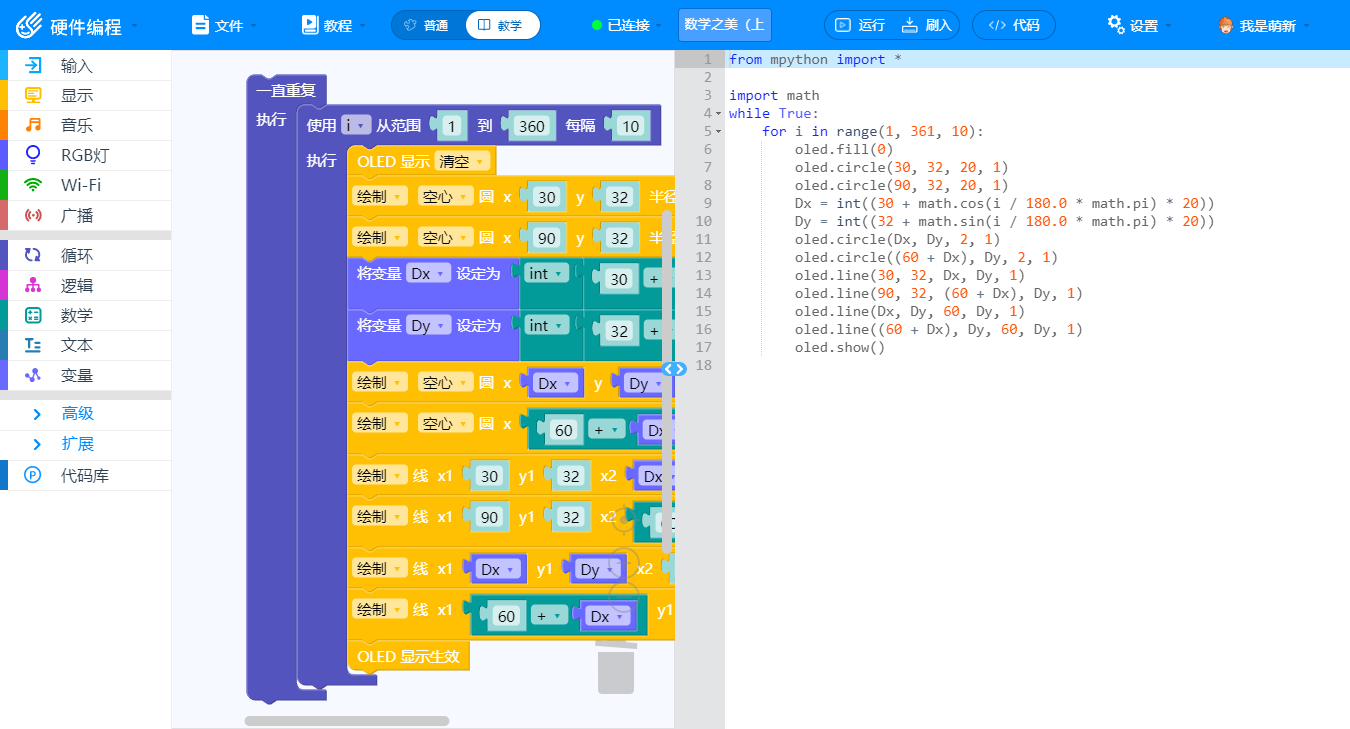1350x729 pixels.
Task: Click the 一直重复 loop block header
Action: 286,90
